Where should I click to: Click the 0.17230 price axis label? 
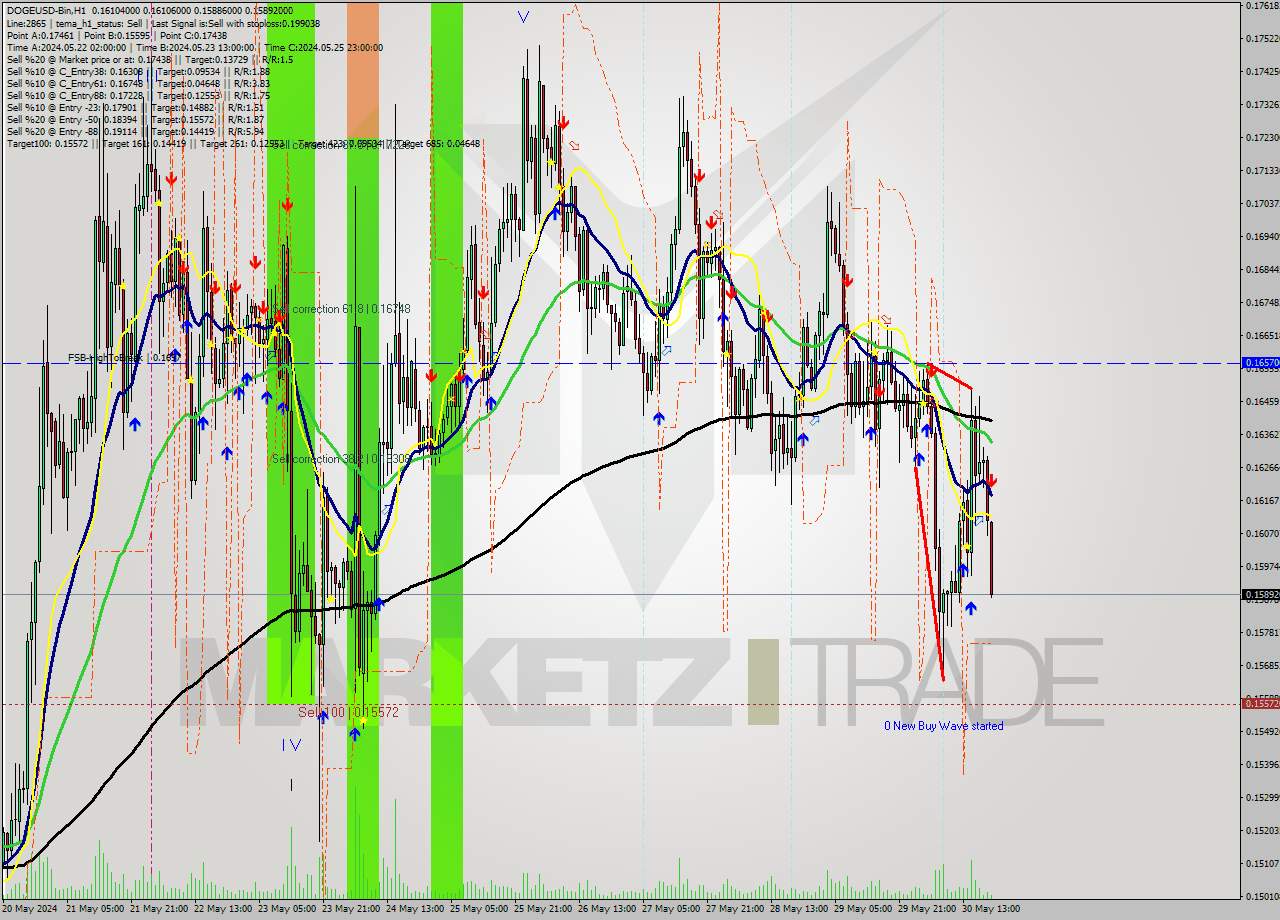(1261, 137)
